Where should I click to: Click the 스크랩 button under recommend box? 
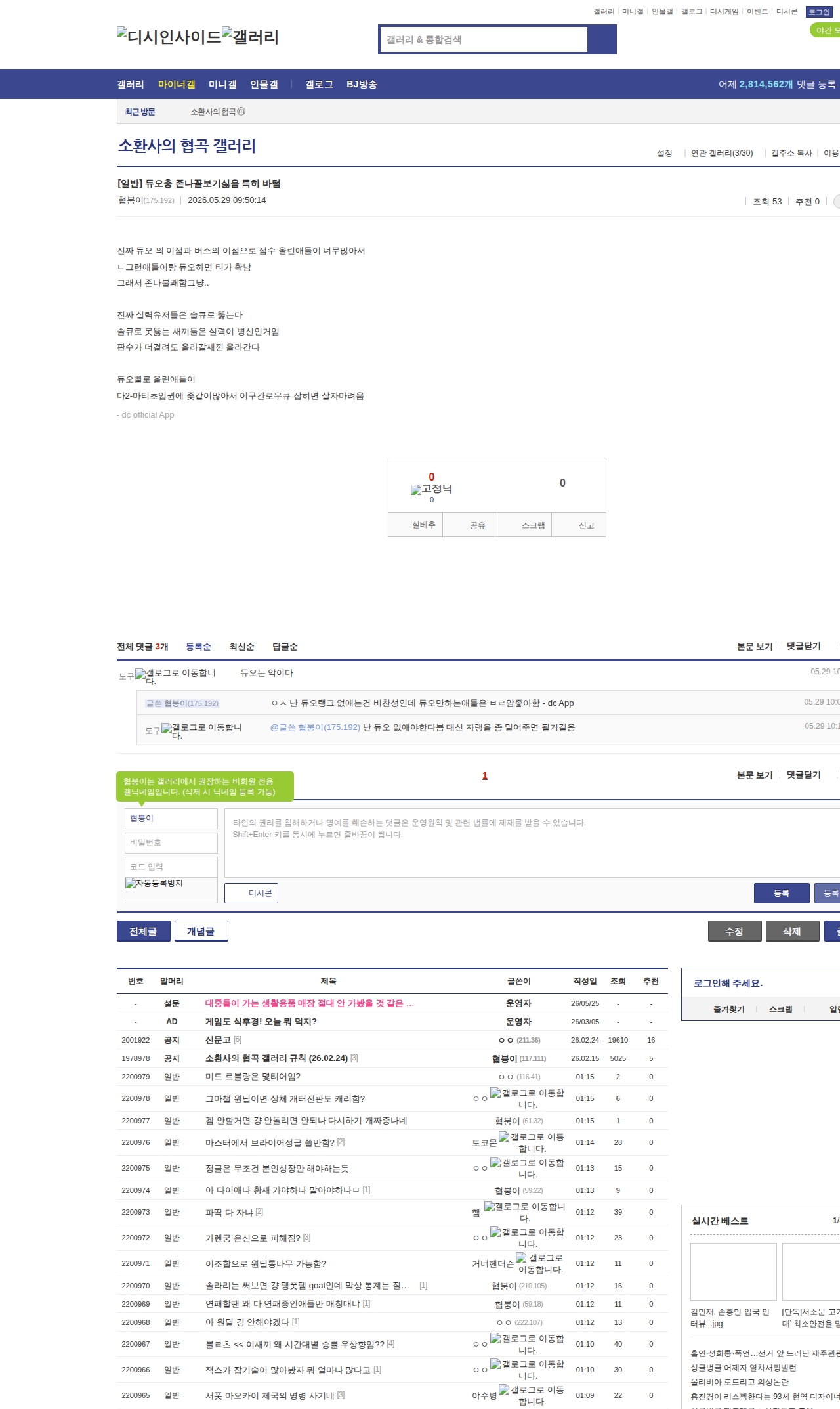pos(524,525)
